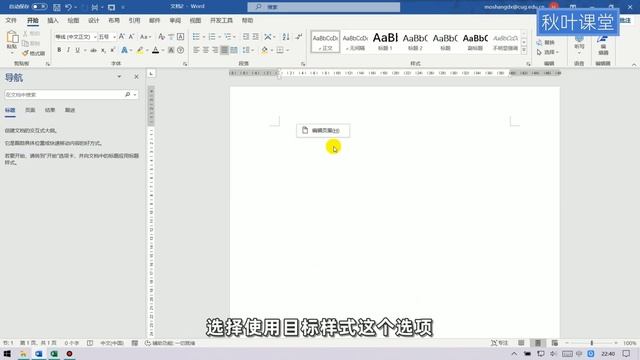Expand the numbering list dropdown
This screenshot has height=360, width=640.
click(x=220, y=37)
